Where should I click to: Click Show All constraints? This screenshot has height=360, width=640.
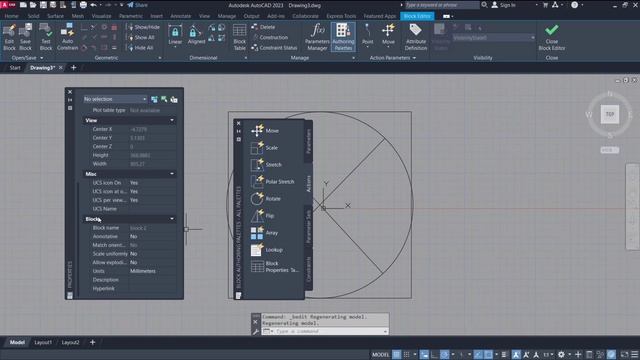tap(141, 37)
